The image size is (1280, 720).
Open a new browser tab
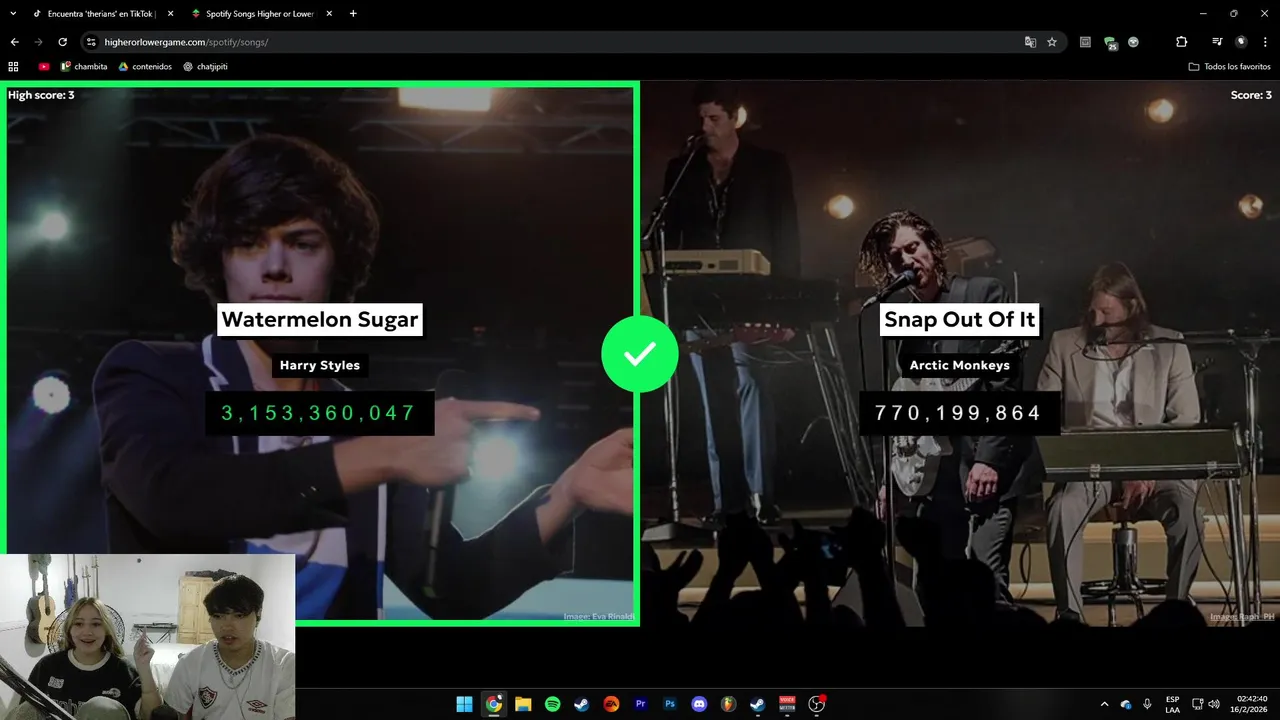point(353,14)
